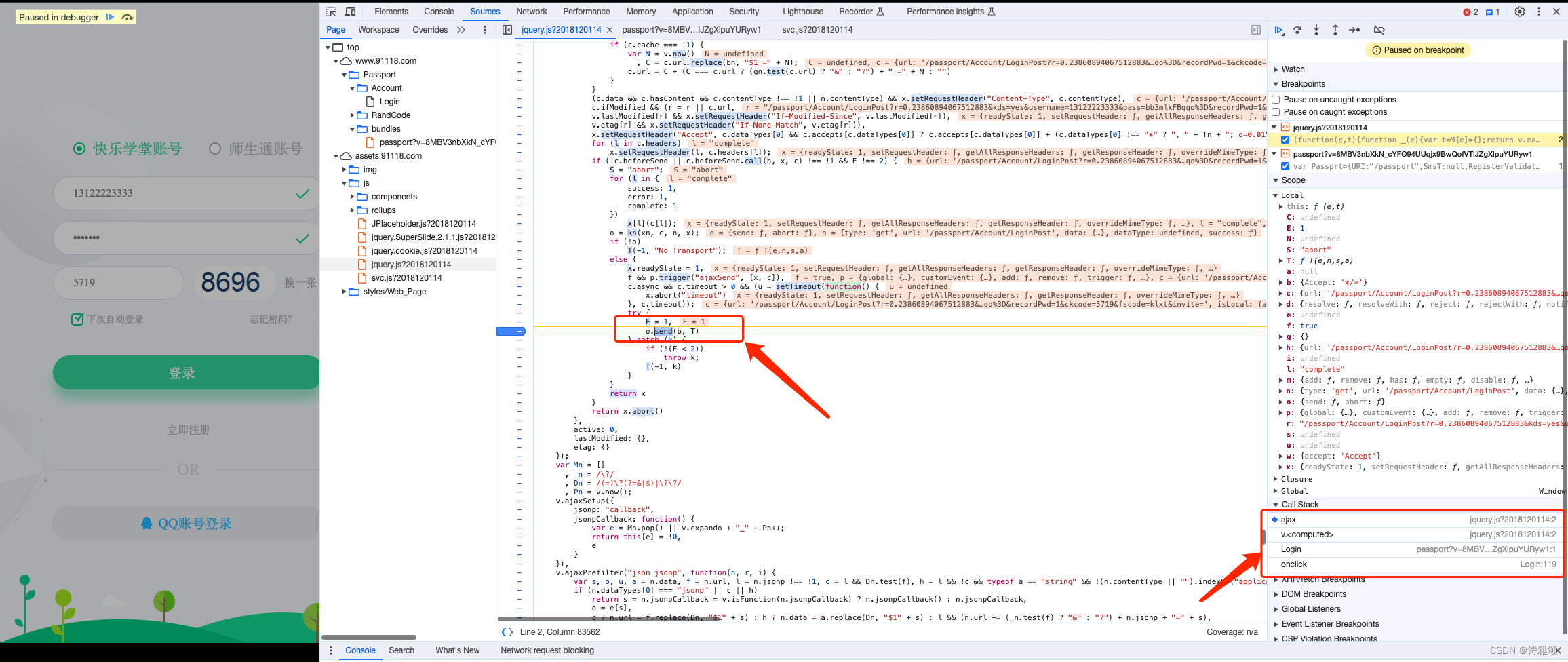Image resolution: width=1568 pixels, height=662 pixels.
Task: Open the Overrides navigator tab
Action: [430, 30]
